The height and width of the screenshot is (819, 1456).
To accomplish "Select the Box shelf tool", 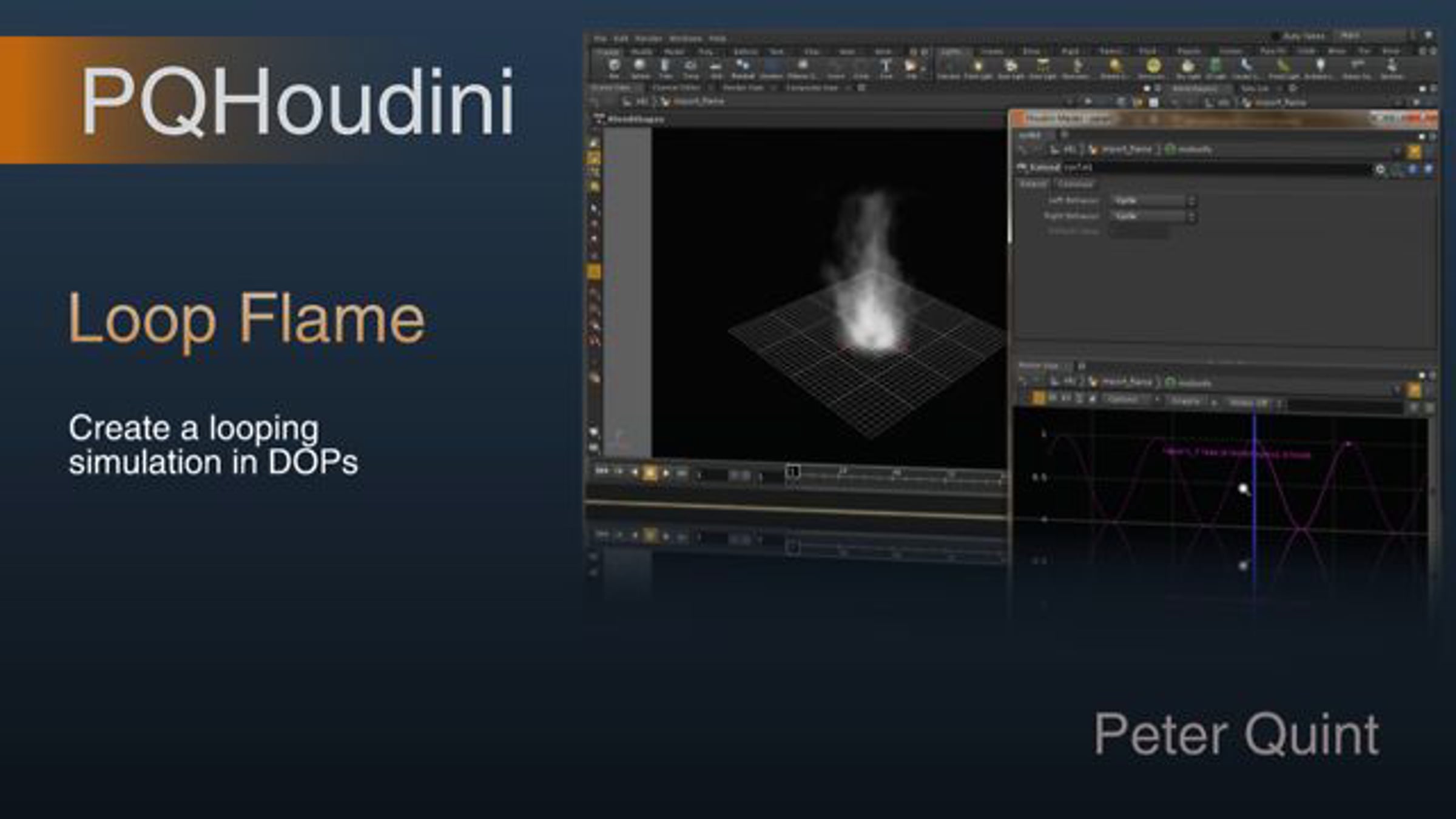I will (614, 68).
